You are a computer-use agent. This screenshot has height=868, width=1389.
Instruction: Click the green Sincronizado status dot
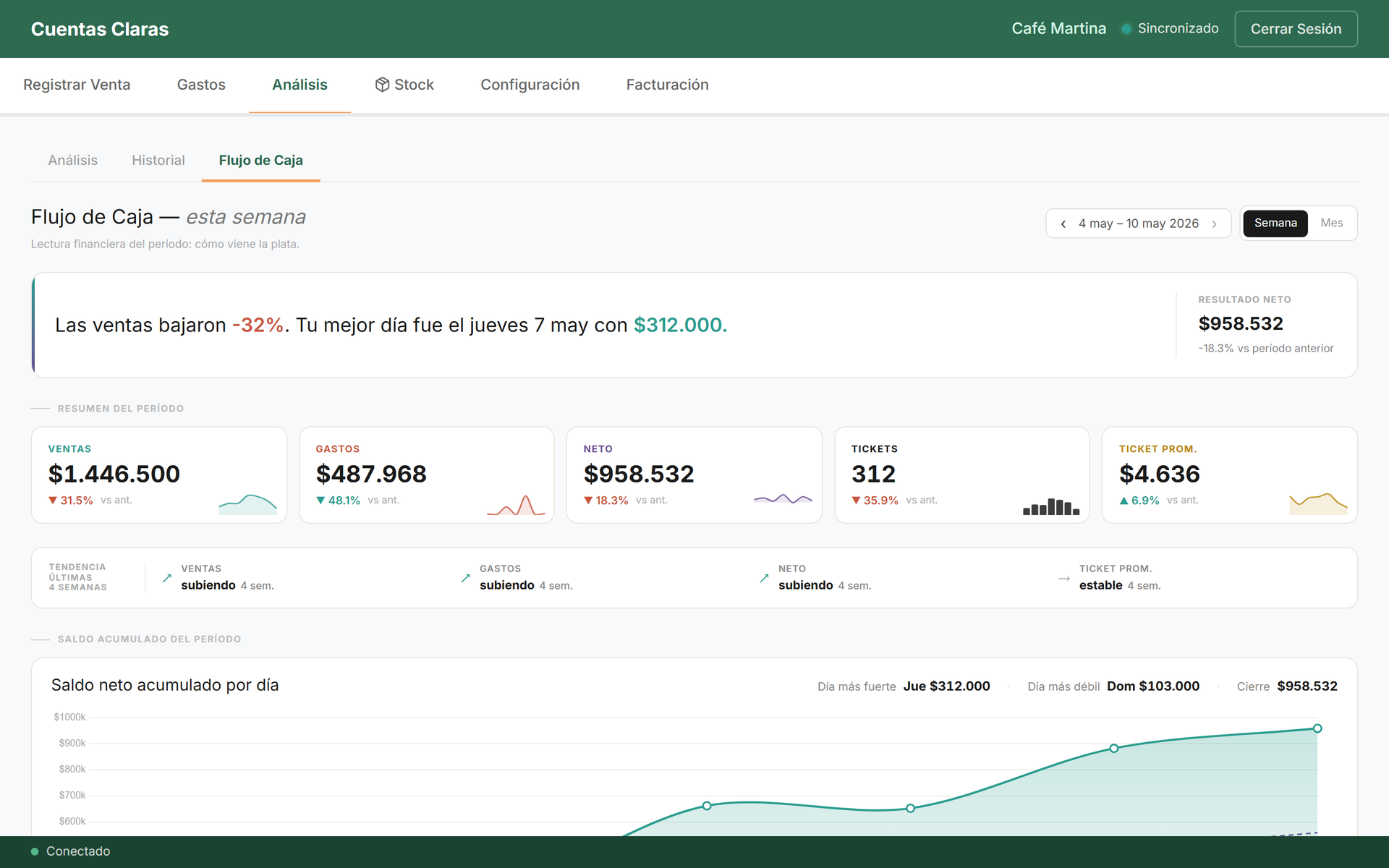click(x=1126, y=29)
